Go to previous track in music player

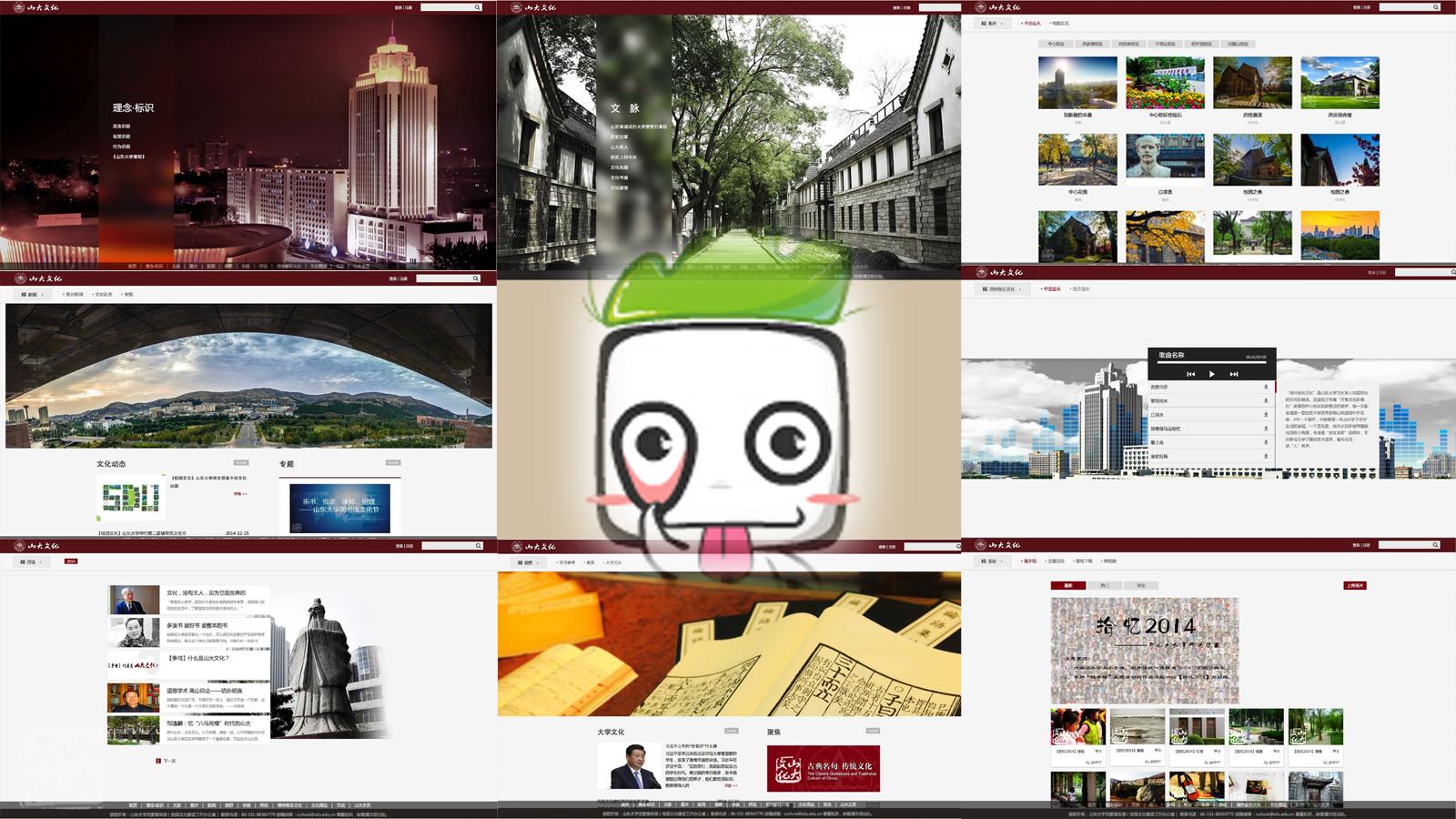coord(1190,374)
